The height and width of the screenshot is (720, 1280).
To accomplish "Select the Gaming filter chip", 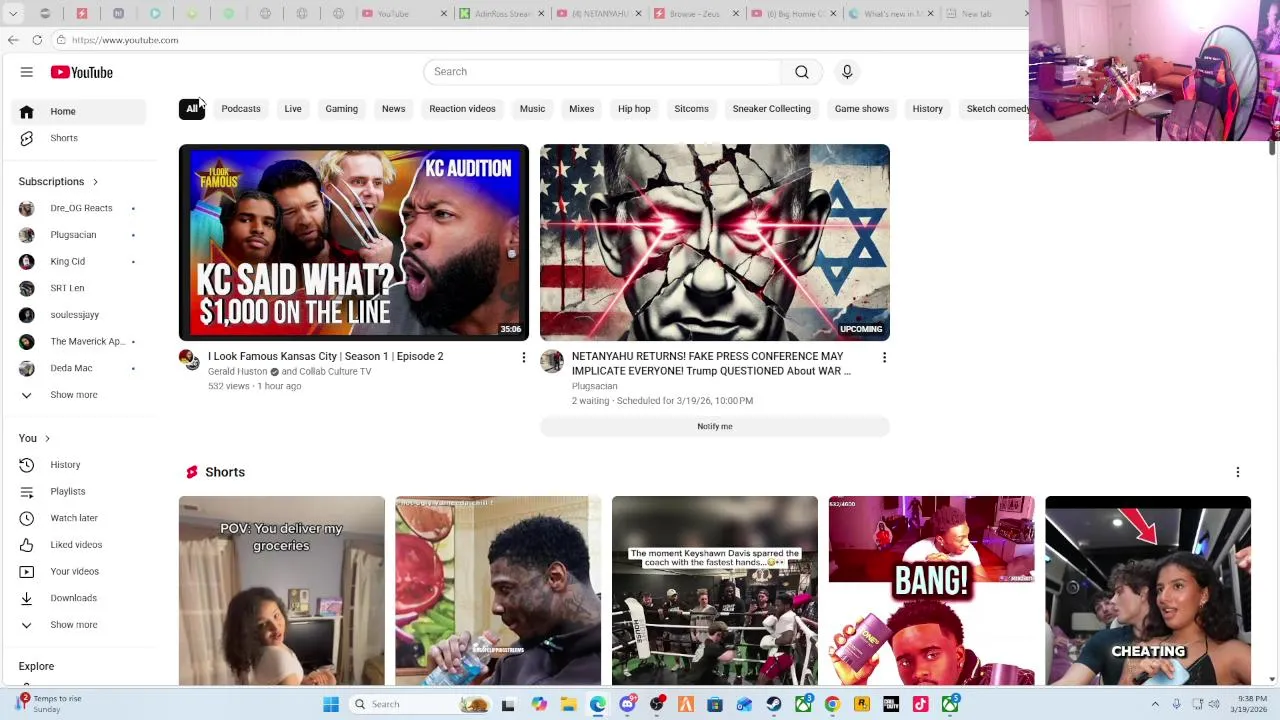I will tap(341, 109).
